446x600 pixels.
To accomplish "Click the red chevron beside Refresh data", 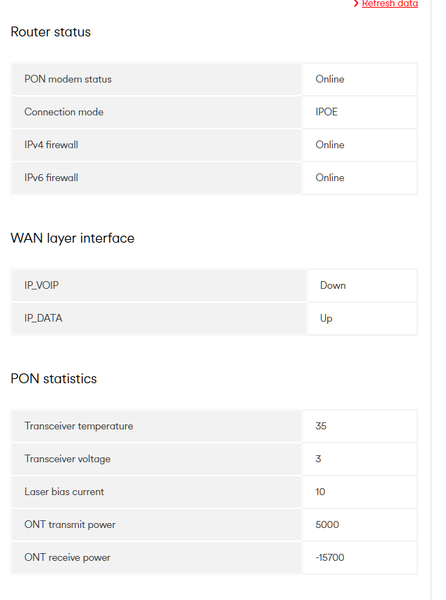I will pos(356,3).
